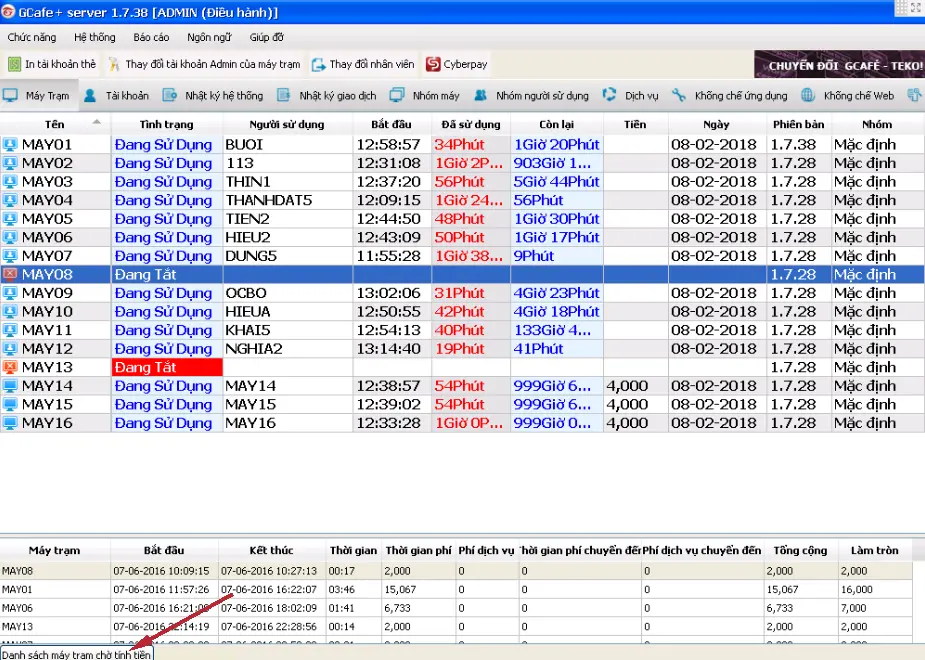This screenshot has width=925, height=660.
Task: Click the 'Khống chế Web' globe icon
Action: point(808,96)
